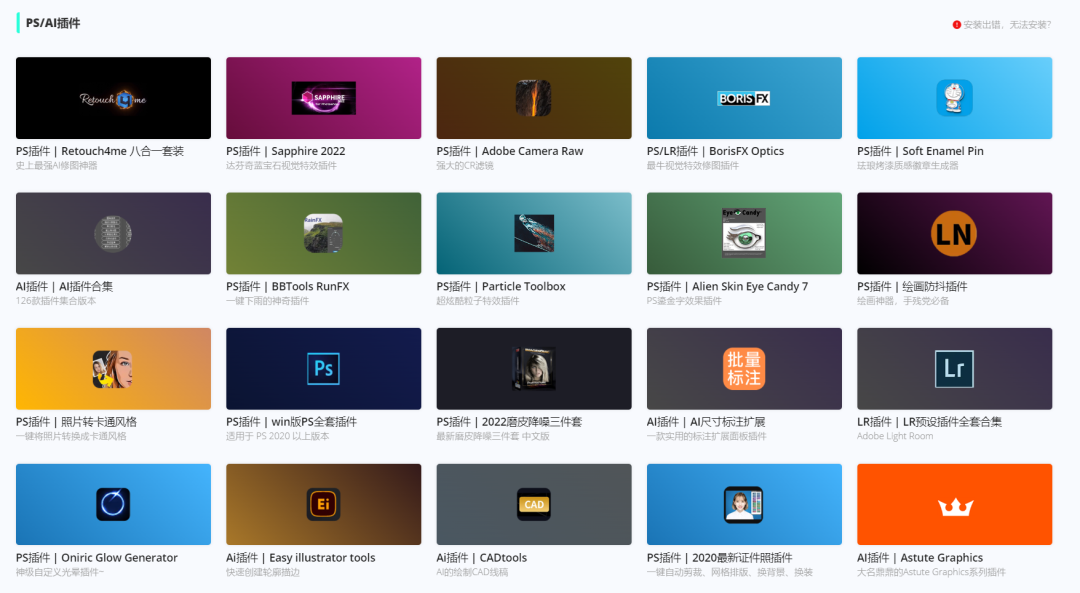The image size is (1080, 593).
Task: Click the Retouch4me logo thumbnail
Action: 113,98
